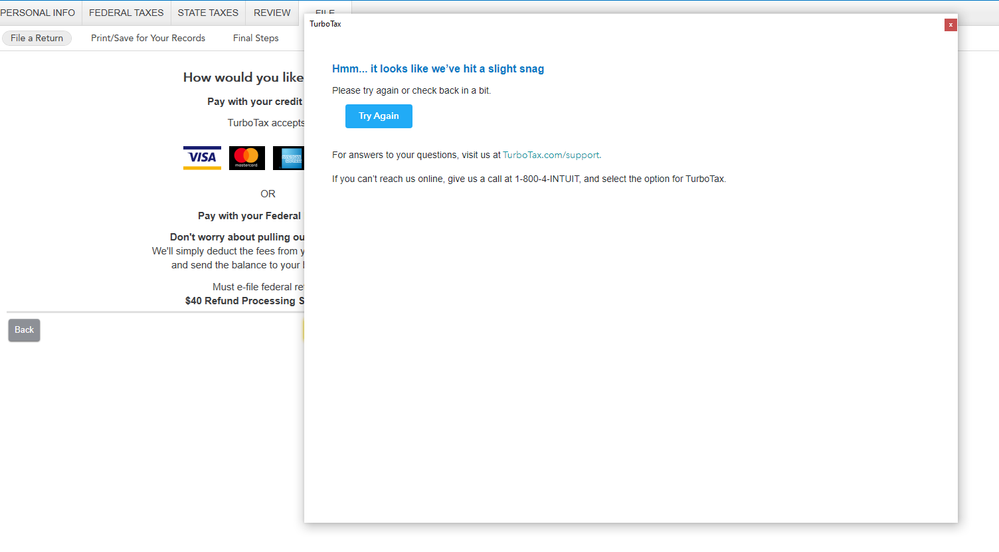Click the Visa card logo

(x=202, y=157)
